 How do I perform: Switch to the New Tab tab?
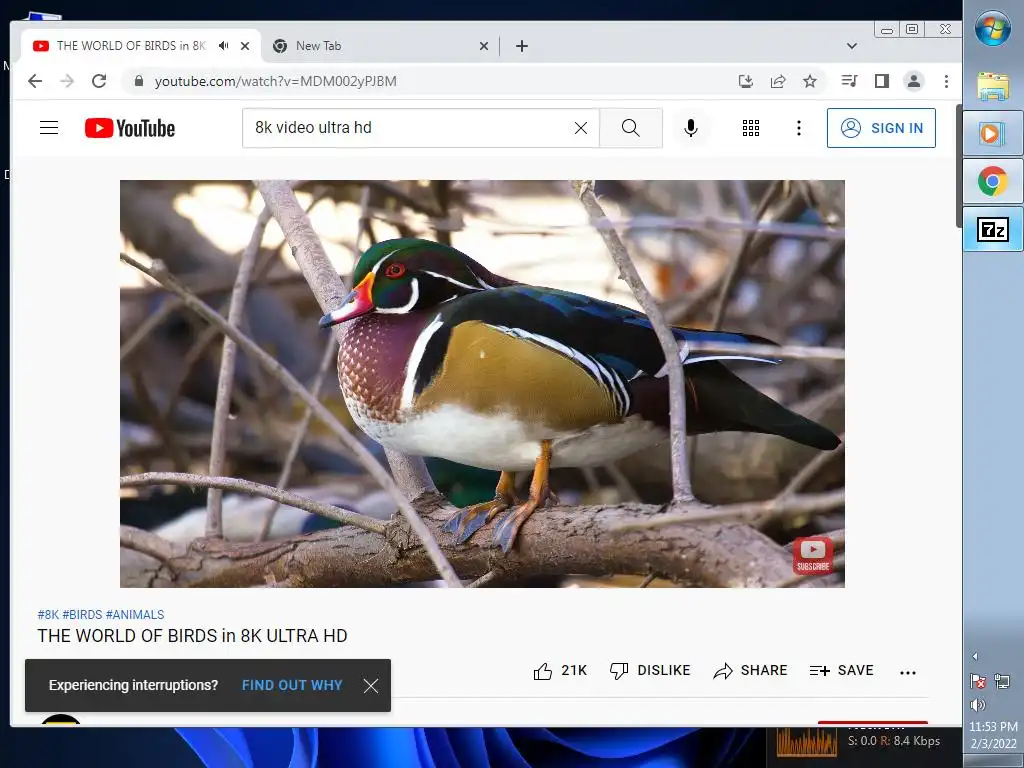(381, 46)
